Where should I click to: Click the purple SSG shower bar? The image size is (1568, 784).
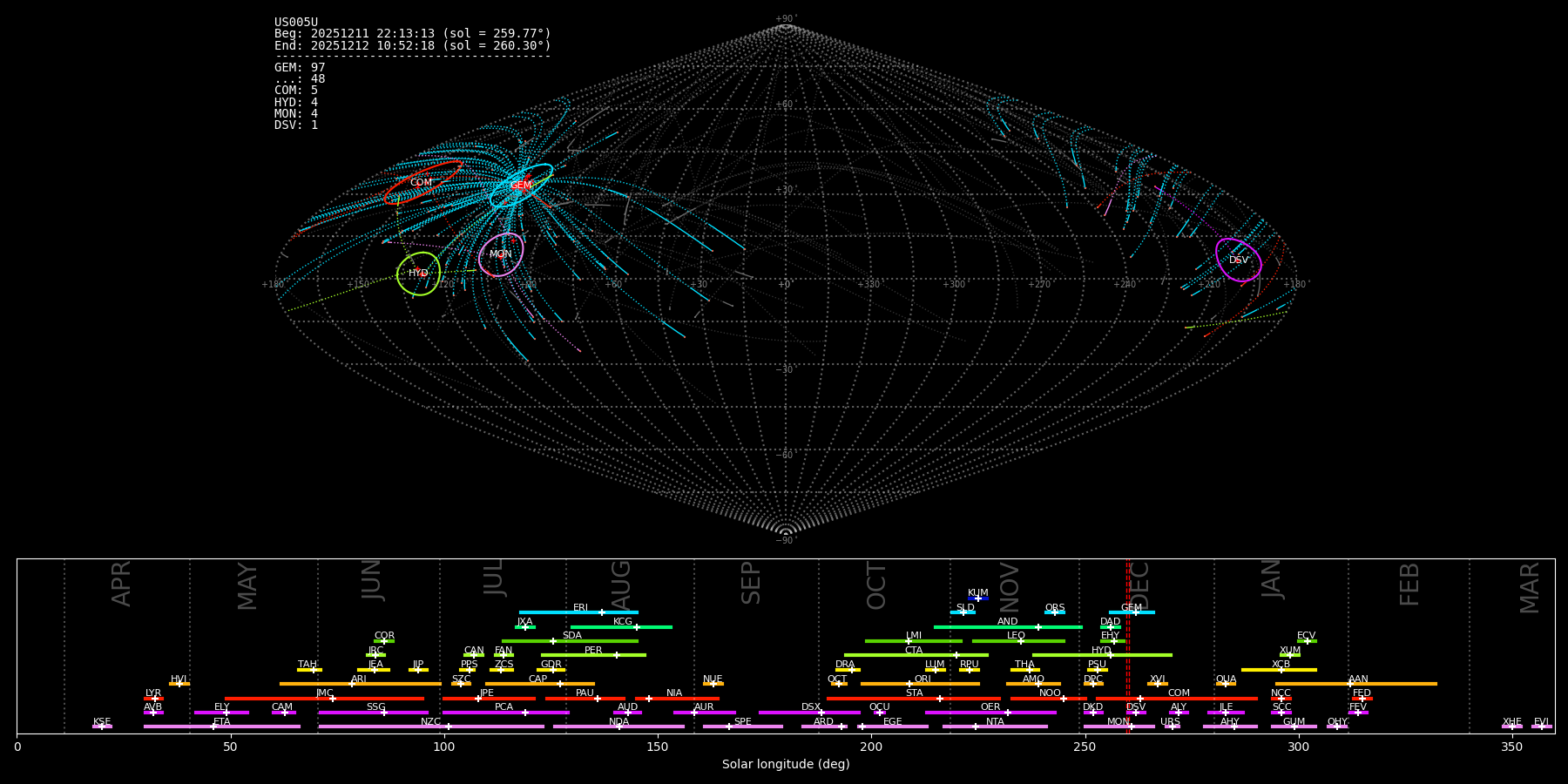[x=374, y=713]
